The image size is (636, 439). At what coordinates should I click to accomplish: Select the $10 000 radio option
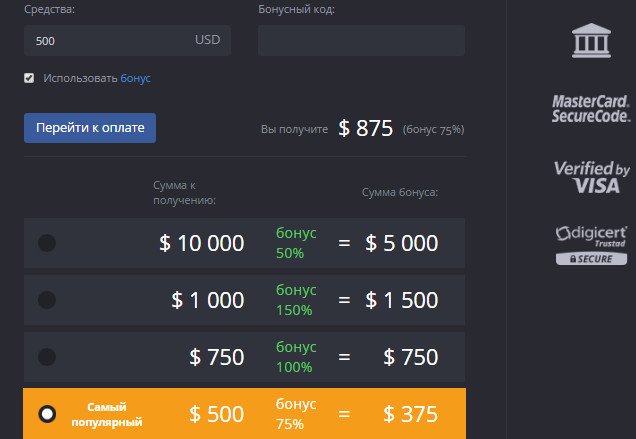pos(47,243)
